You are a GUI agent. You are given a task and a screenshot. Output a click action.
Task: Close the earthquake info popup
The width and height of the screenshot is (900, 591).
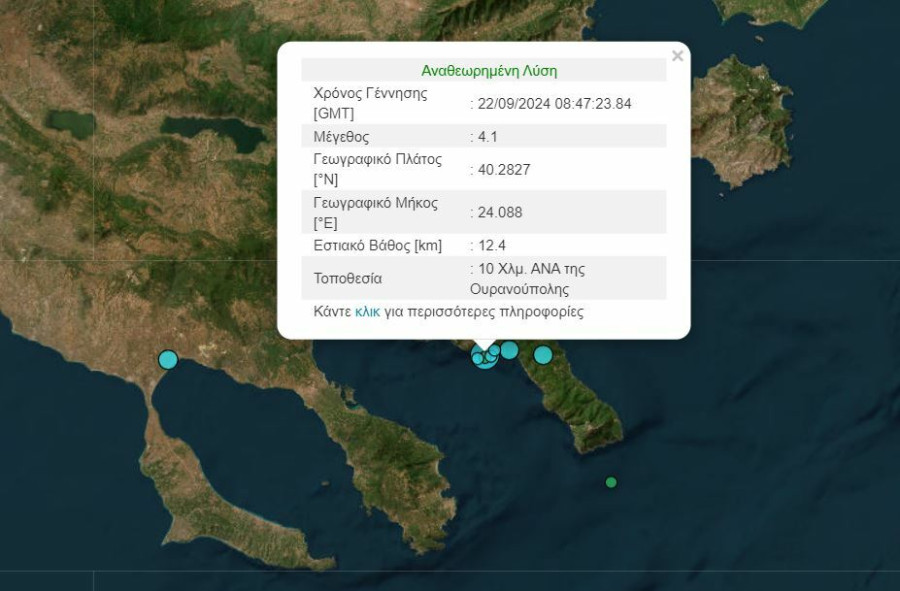click(x=677, y=56)
